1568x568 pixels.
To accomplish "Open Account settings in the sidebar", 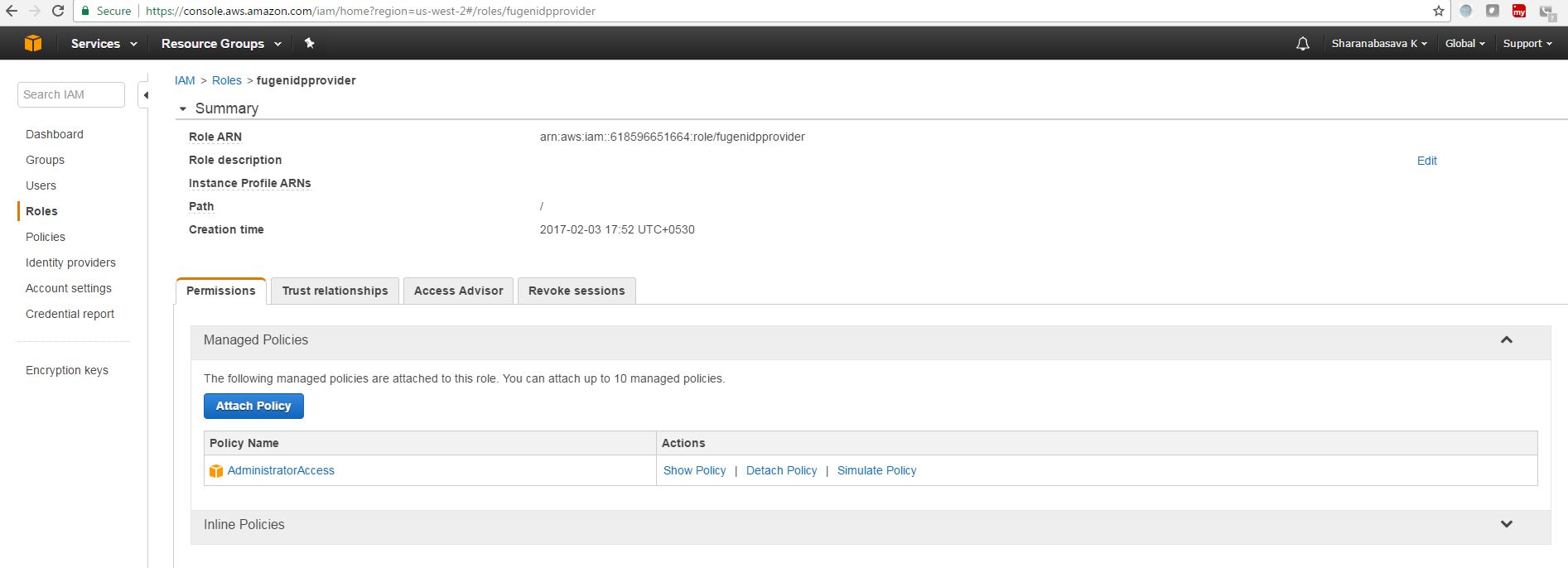I will click(x=69, y=288).
